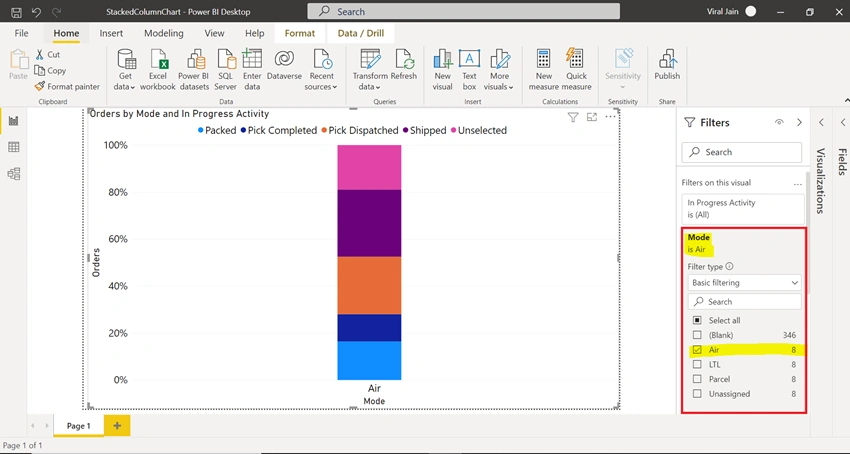Click the purple Shipped bar segment
Screen dimensions: 850x454
pos(369,223)
